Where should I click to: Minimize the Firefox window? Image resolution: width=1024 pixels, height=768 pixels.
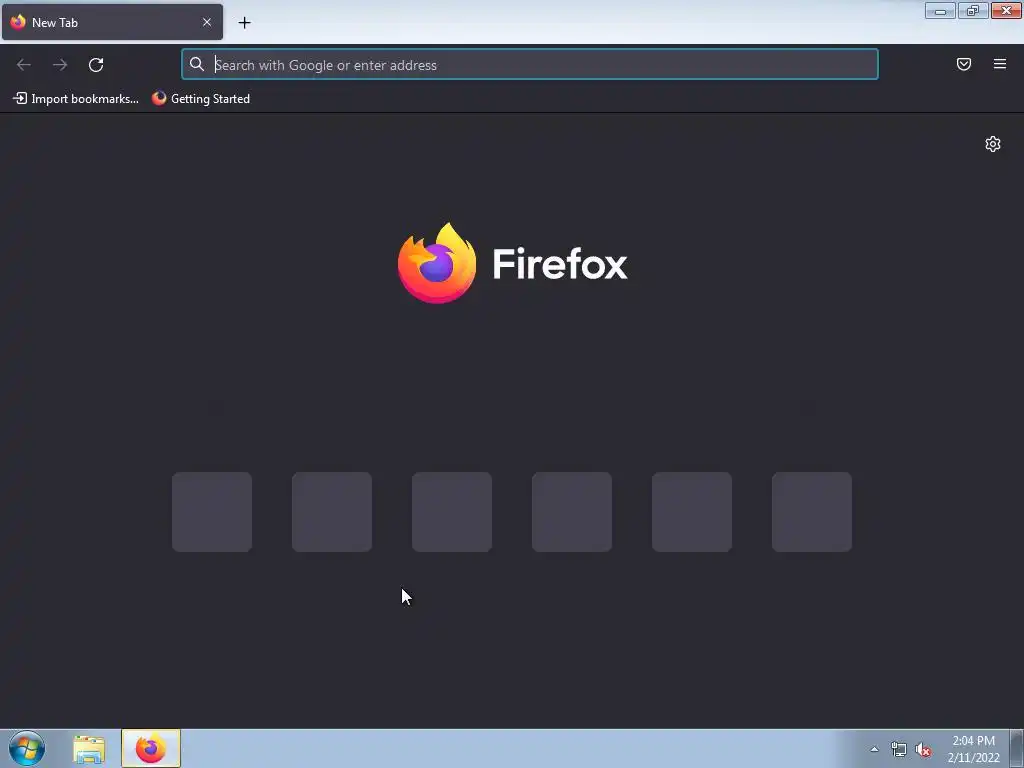tap(940, 10)
